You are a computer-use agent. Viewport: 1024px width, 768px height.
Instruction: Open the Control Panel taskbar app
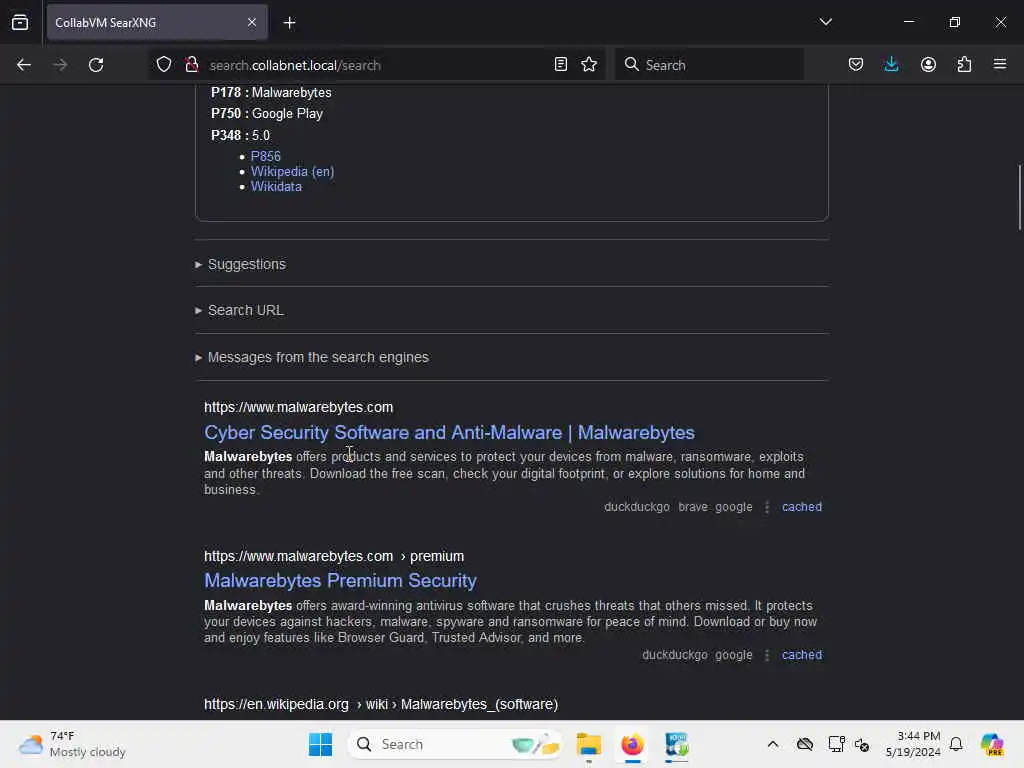677,744
